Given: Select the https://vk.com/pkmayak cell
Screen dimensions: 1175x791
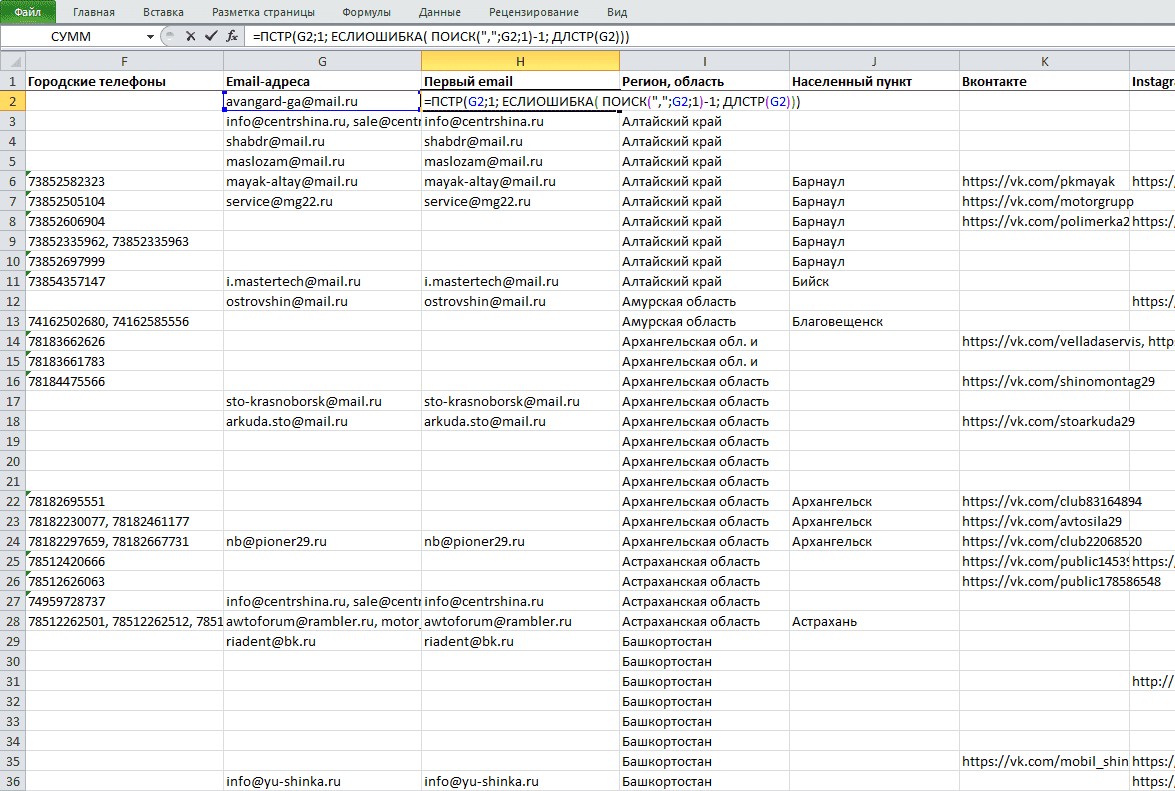Looking at the screenshot, I should coord(1045,181).
